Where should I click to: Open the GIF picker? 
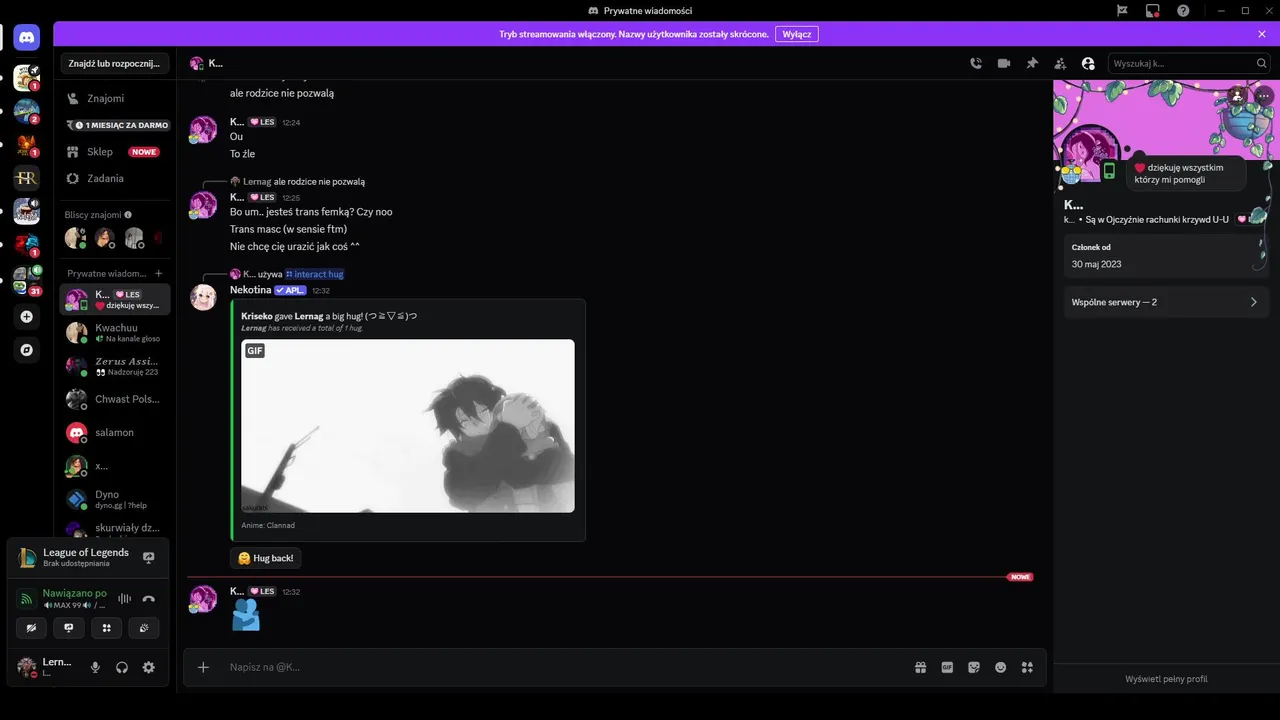point(947,667)
